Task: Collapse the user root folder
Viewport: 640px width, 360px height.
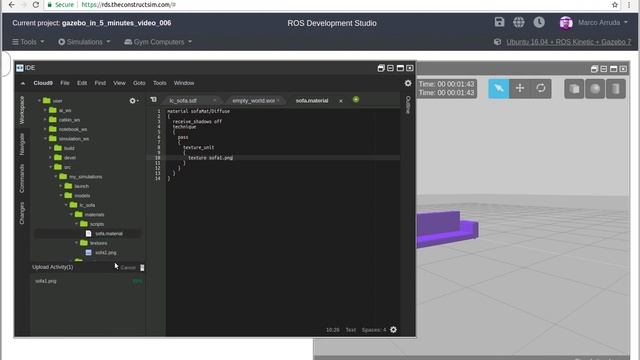Action: [x=40, y=100]
